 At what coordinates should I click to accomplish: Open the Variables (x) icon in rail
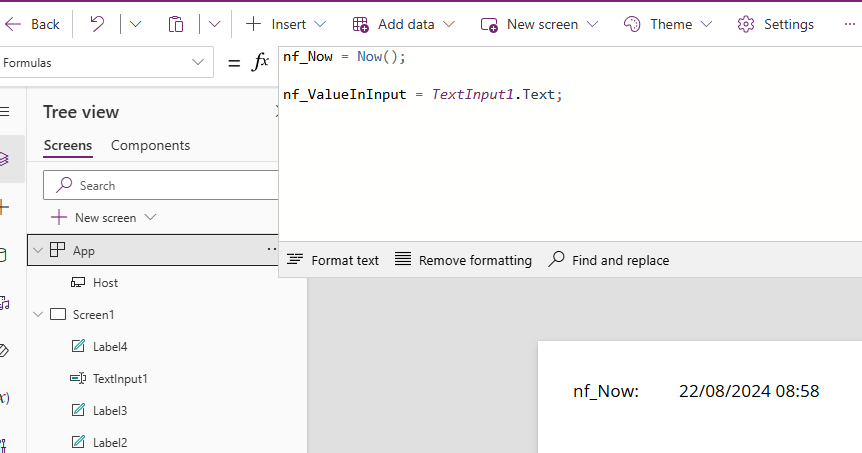pos(4,398)
